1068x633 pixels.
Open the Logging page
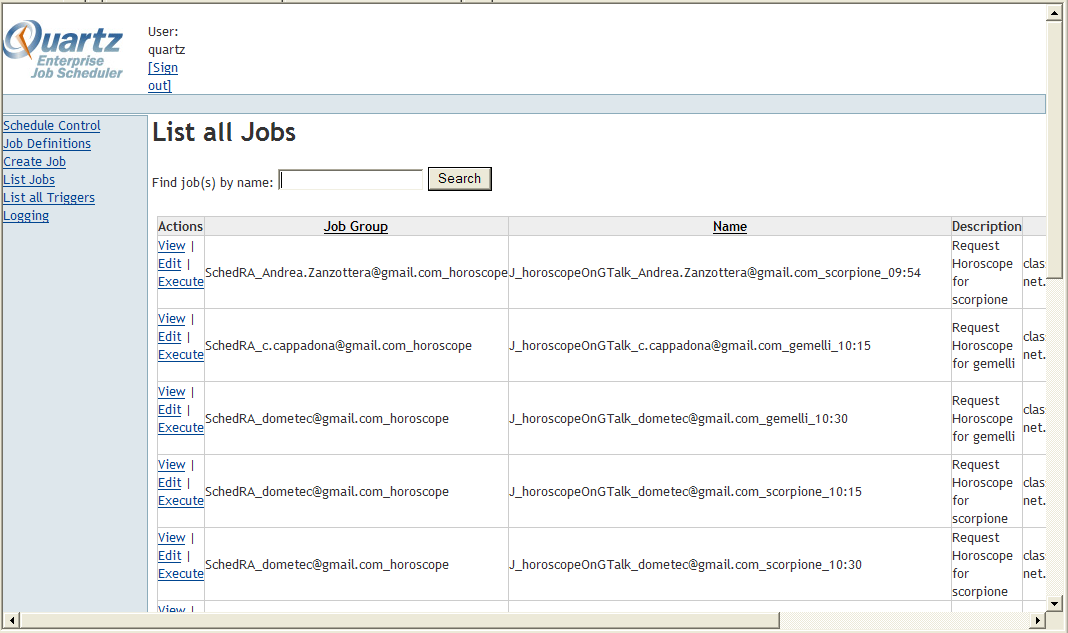click(26, 216)
